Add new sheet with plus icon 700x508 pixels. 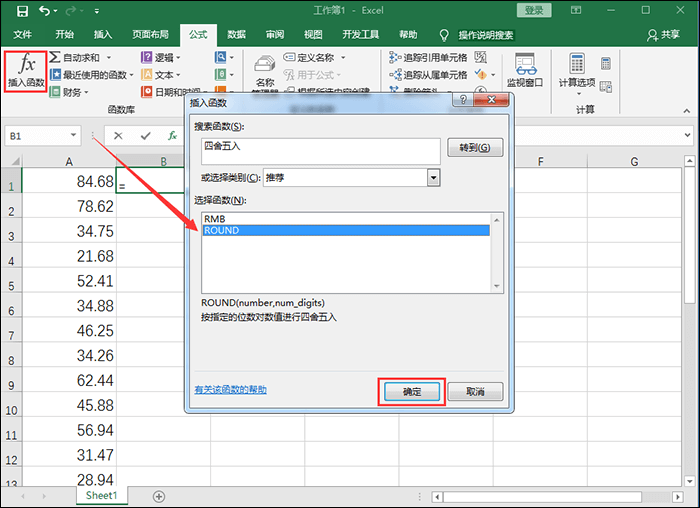159,496
